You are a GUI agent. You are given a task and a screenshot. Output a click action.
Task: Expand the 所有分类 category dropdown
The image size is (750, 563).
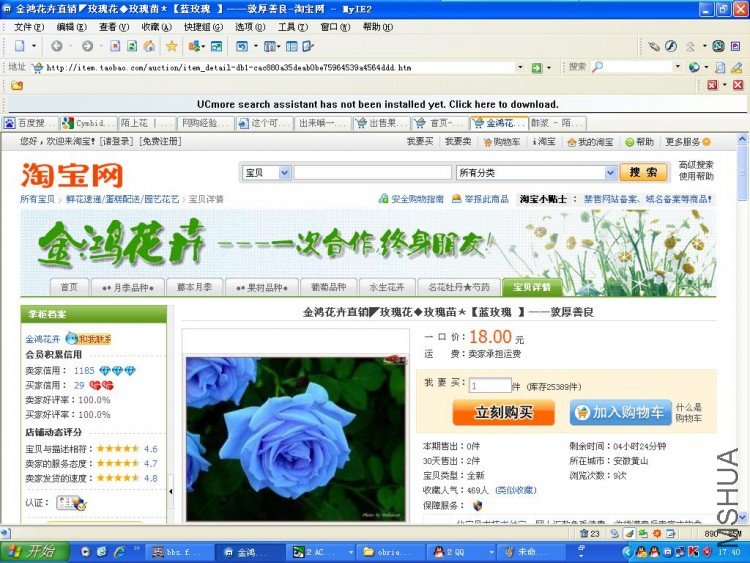click(x=610, y=173)
